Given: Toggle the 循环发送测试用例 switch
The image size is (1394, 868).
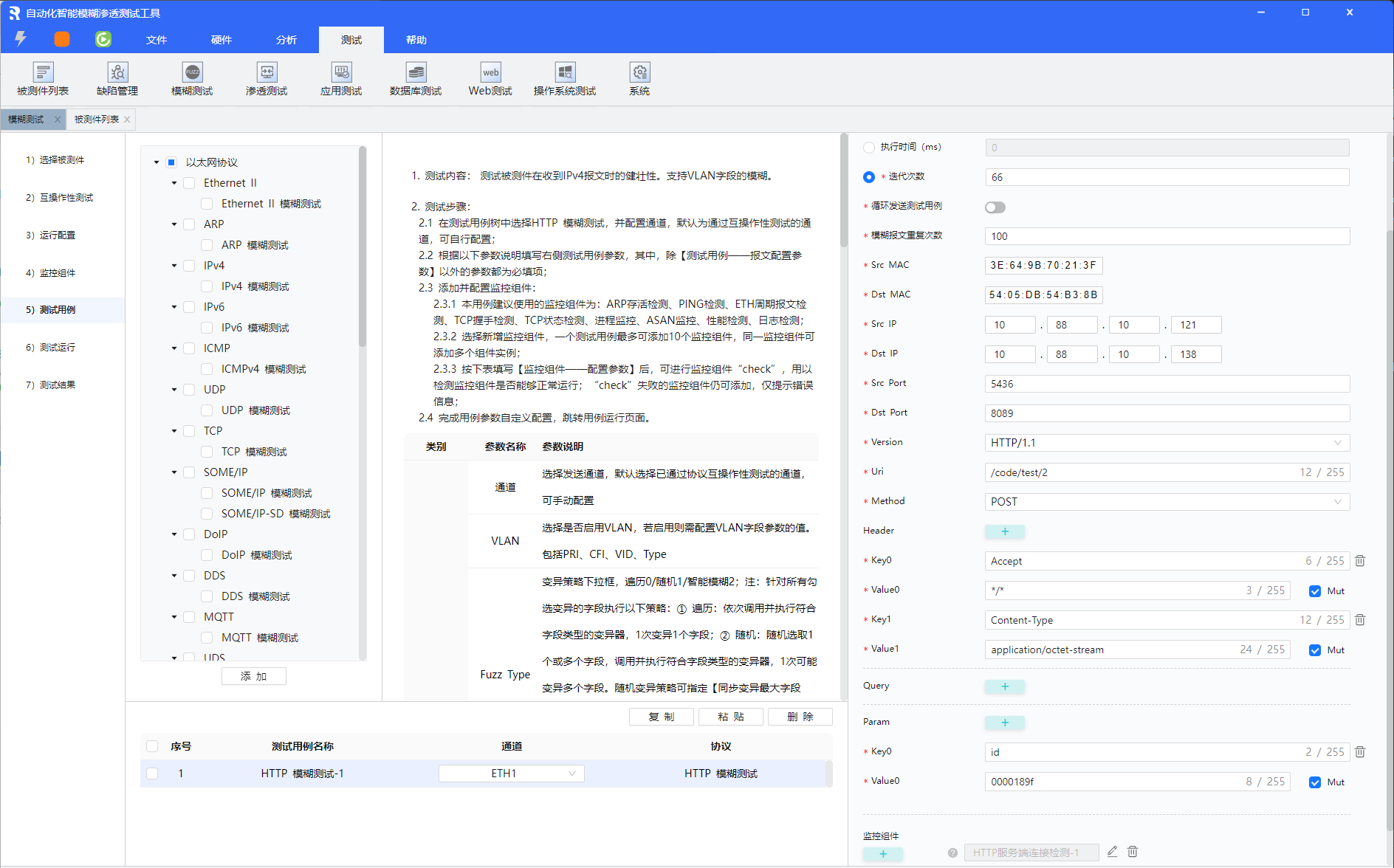Looking at the screenshot, I should point(995,207).
